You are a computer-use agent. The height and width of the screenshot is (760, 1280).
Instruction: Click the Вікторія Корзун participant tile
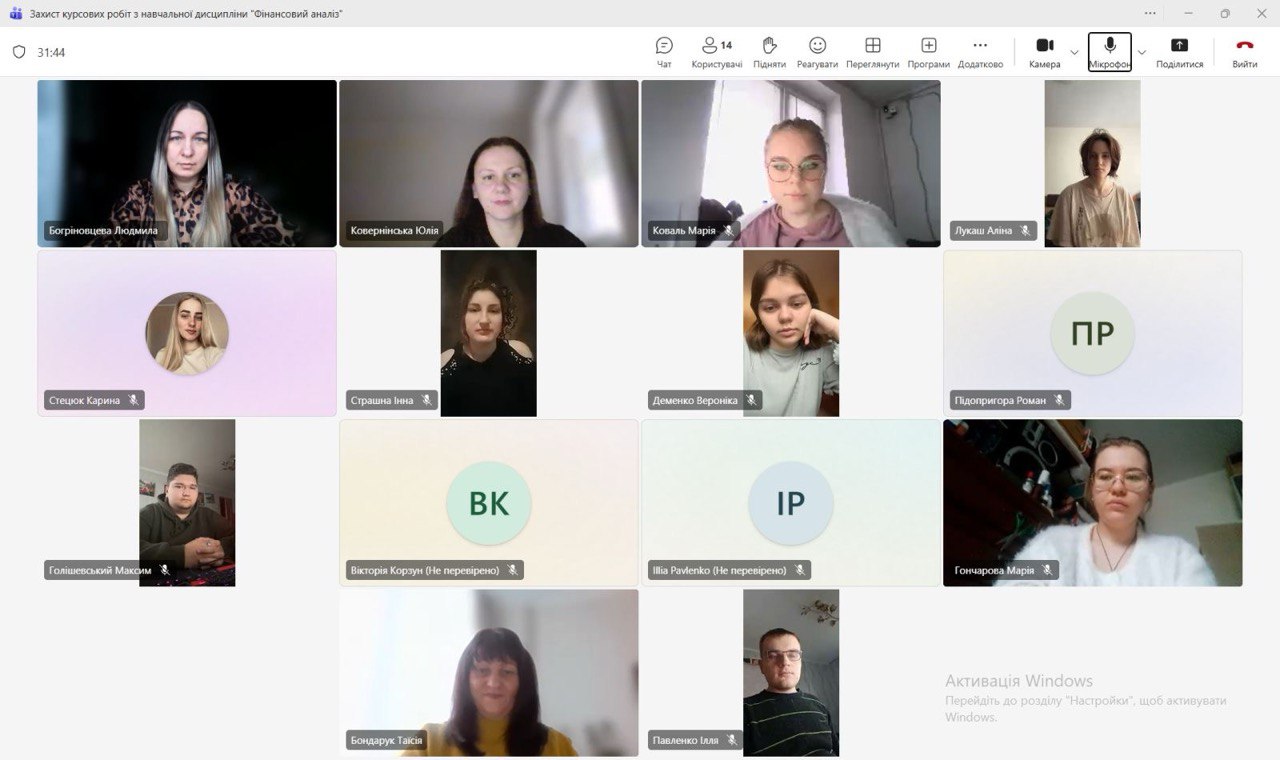[488, 503]
